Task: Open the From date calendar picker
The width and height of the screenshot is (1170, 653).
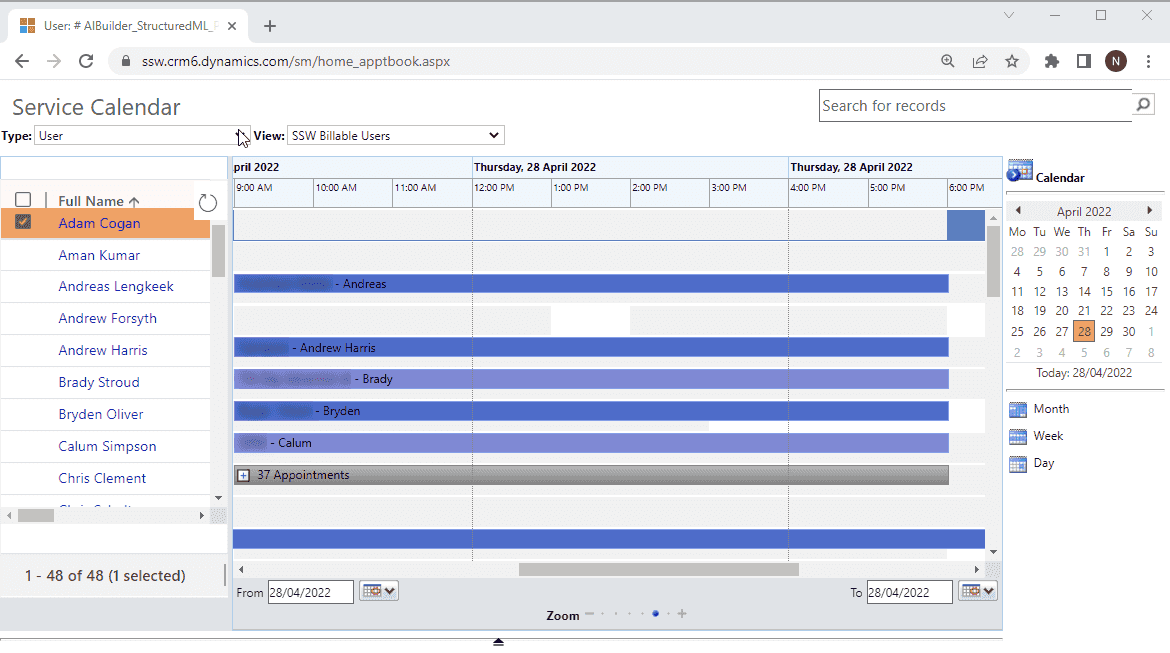Action: click(378, 591)
